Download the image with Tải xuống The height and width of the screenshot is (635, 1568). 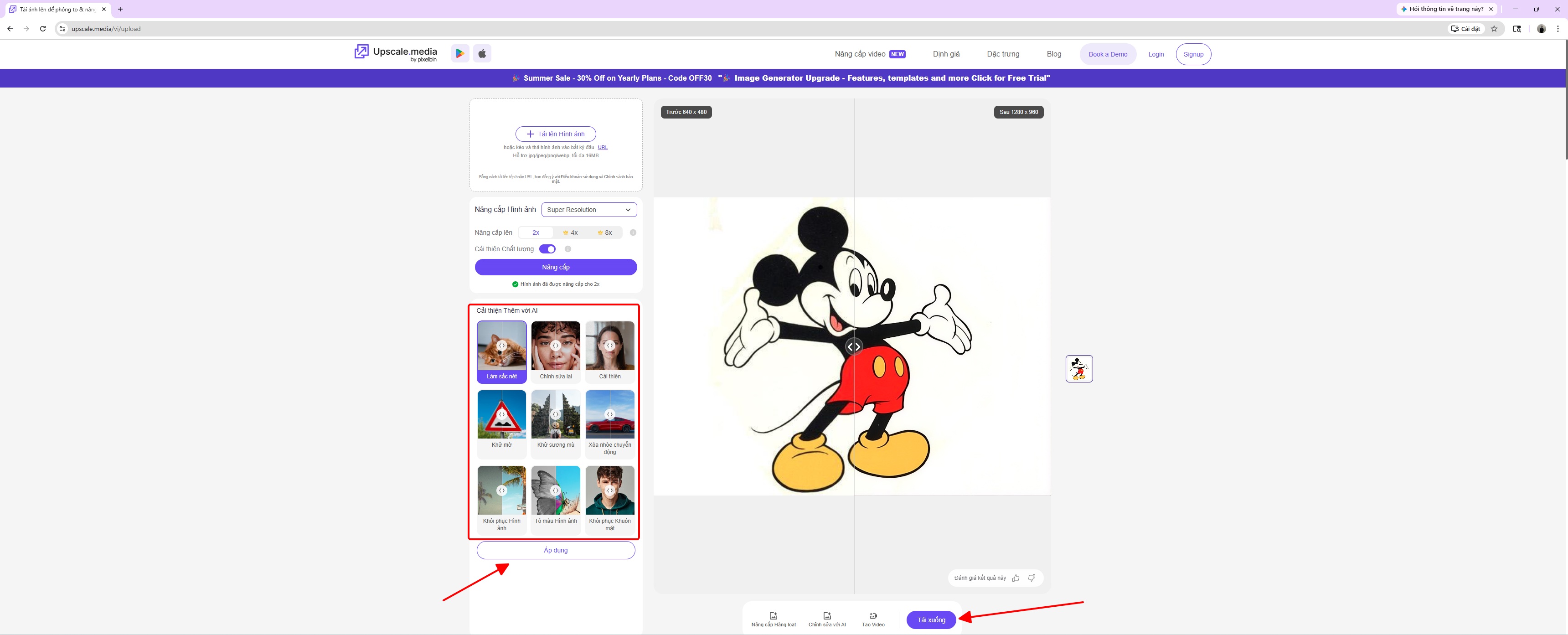931,620
